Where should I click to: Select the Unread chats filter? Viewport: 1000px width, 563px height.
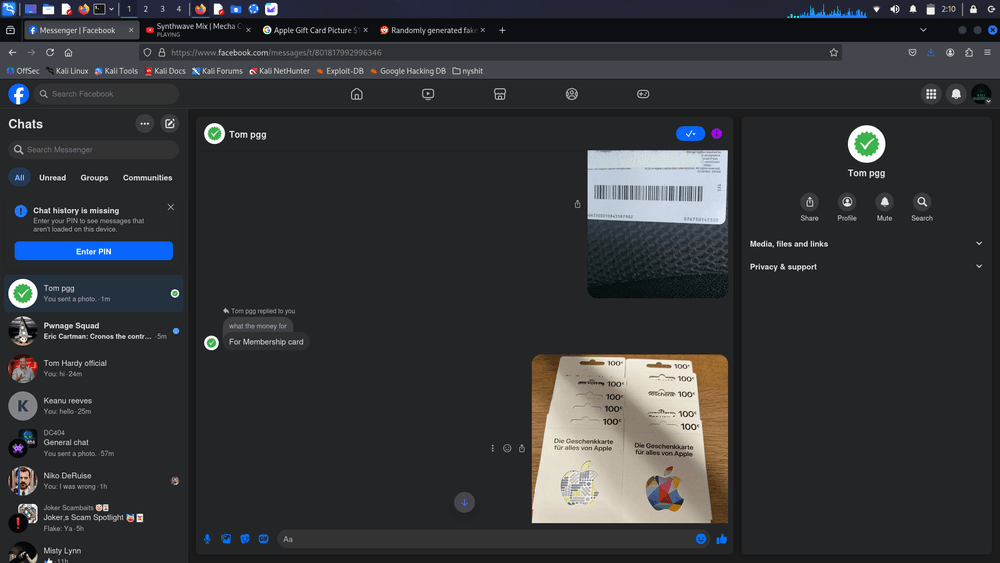[x=52, y=177]
